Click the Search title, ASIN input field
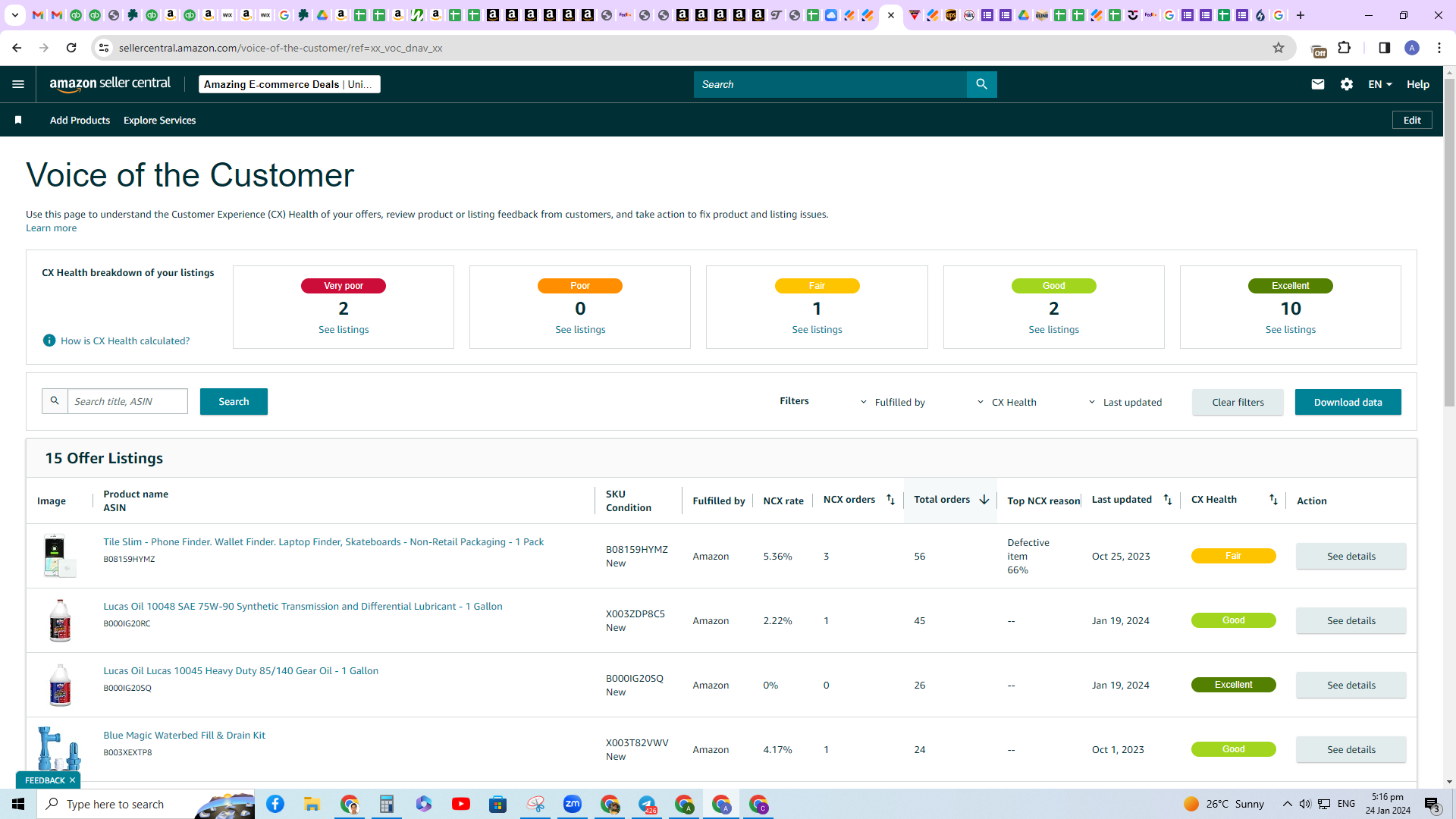The height and width of the screenshot is (819, 1456). [x=127, y=401]
